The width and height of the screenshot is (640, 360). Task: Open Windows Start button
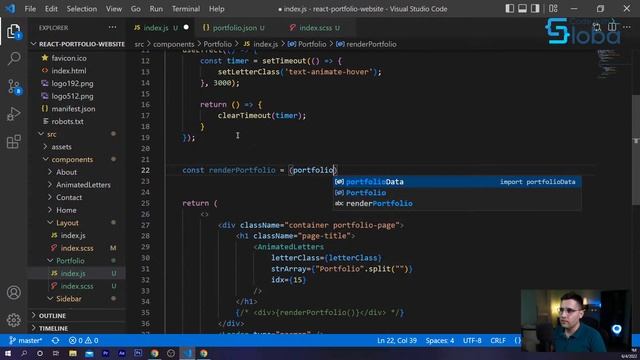point(7,353)
